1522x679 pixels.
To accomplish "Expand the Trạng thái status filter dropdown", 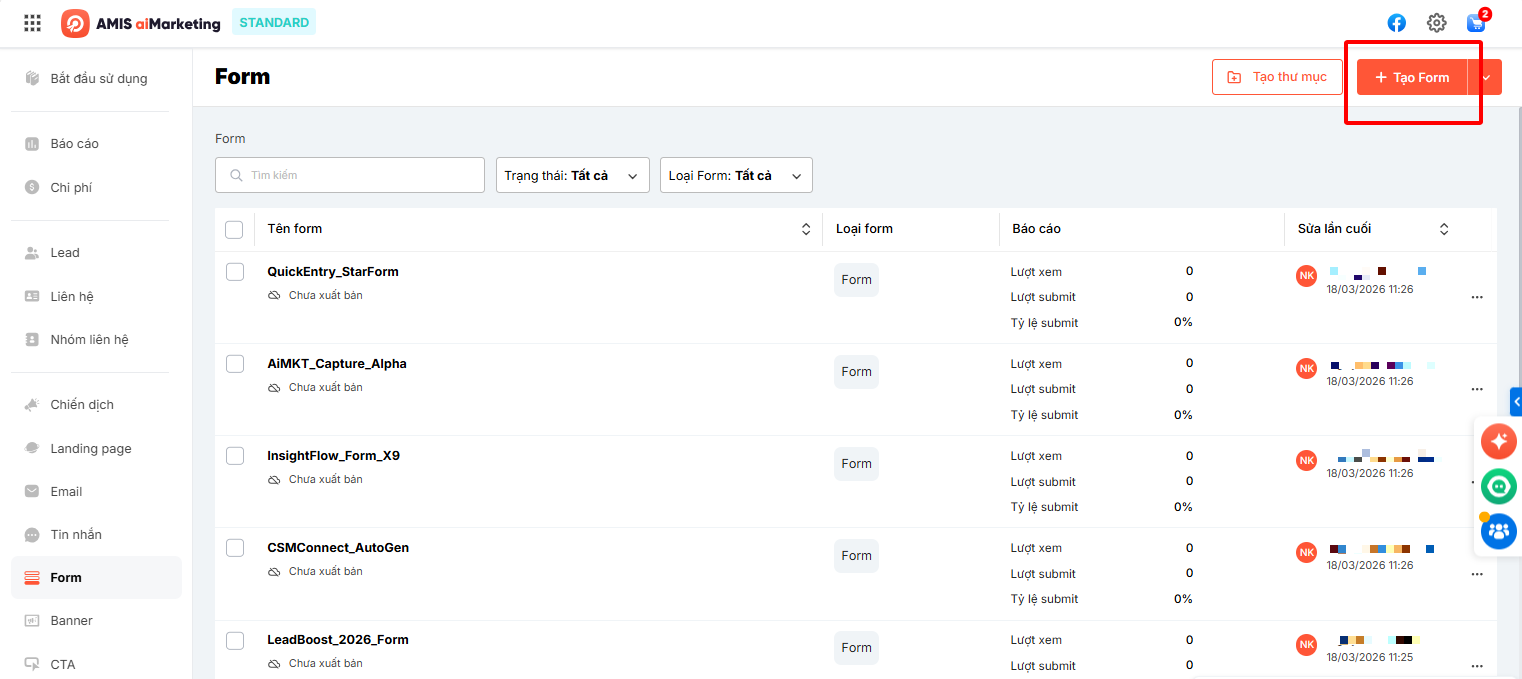I will (x=572, y=175).
